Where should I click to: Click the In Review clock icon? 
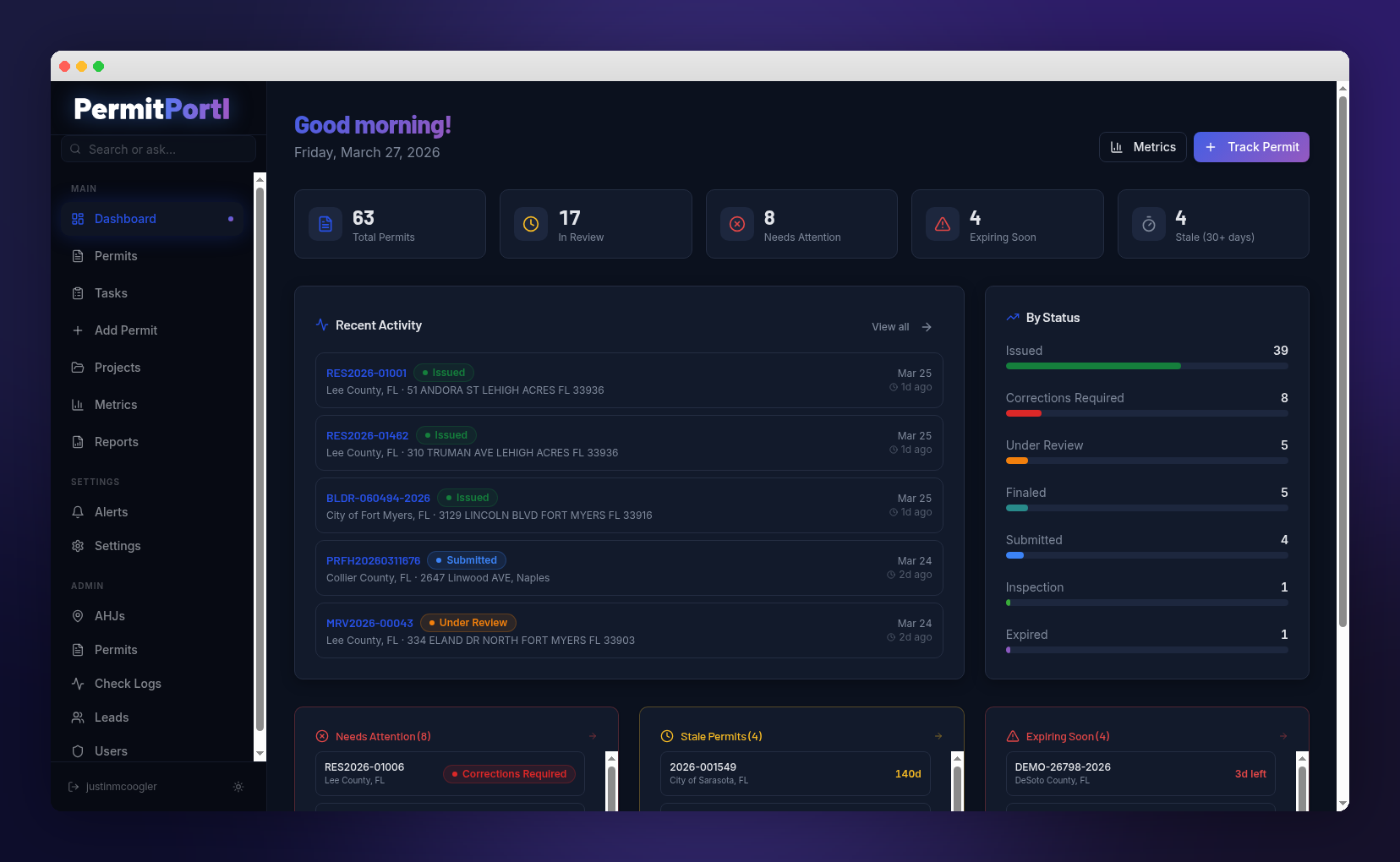point(531,224)
